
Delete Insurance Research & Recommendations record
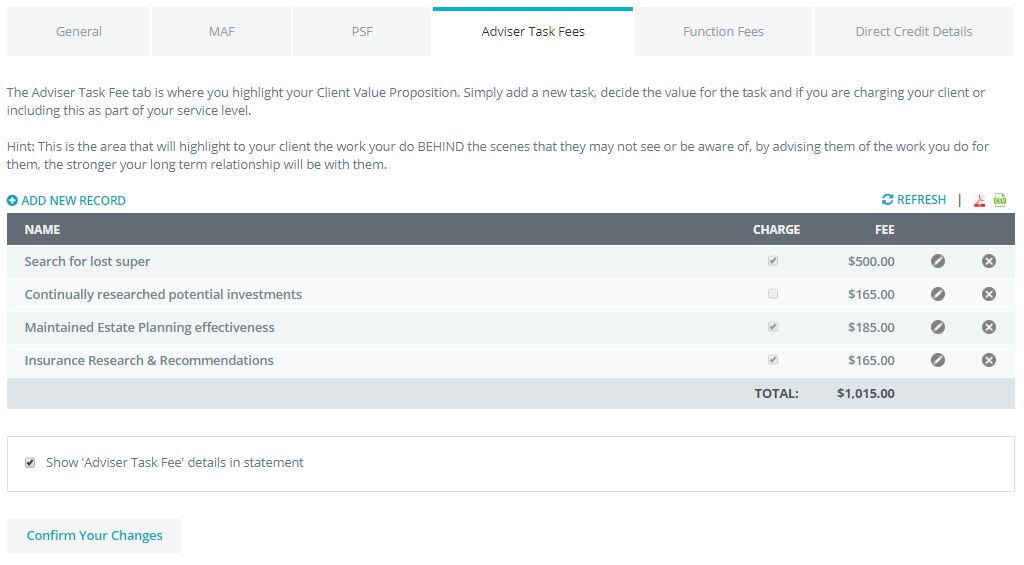tap(989, 360)
